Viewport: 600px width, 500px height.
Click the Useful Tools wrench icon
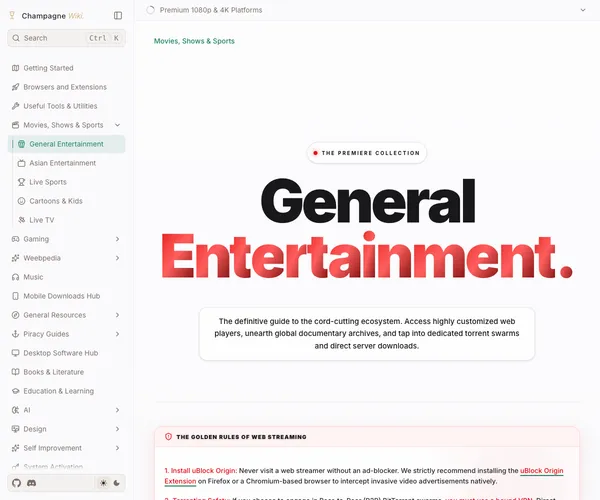tap(15, 106)
